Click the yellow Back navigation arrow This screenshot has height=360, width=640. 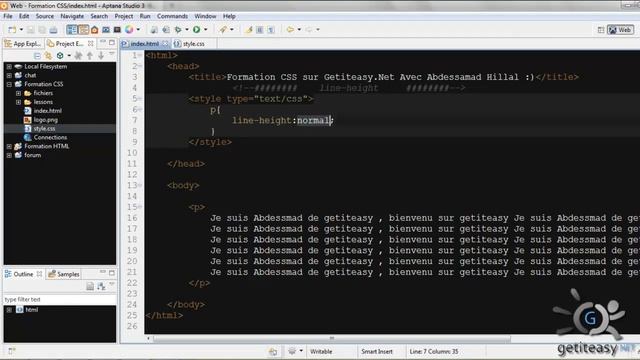pyautogui.click(x=290, y=30)
